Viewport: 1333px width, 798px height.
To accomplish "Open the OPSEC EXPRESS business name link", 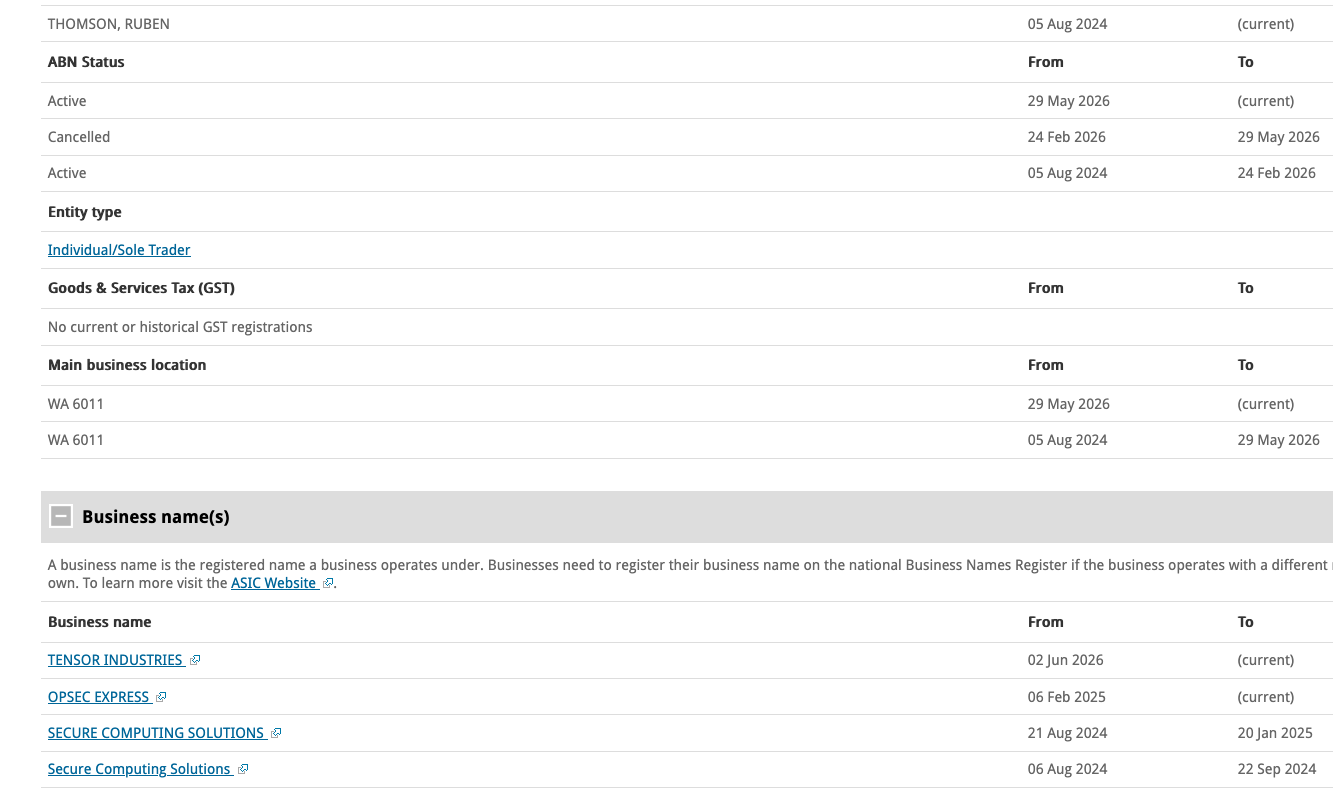I will [98, 697].
